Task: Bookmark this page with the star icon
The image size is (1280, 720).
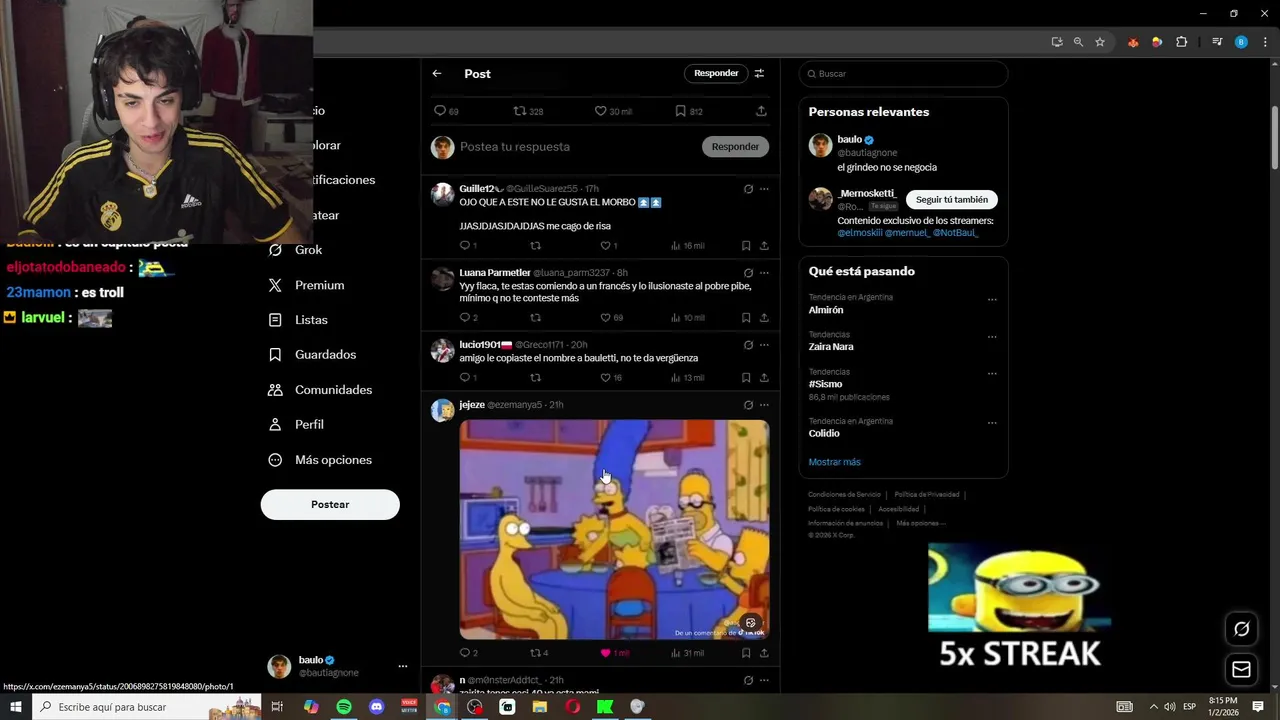Action: [x=1100, y=42]
